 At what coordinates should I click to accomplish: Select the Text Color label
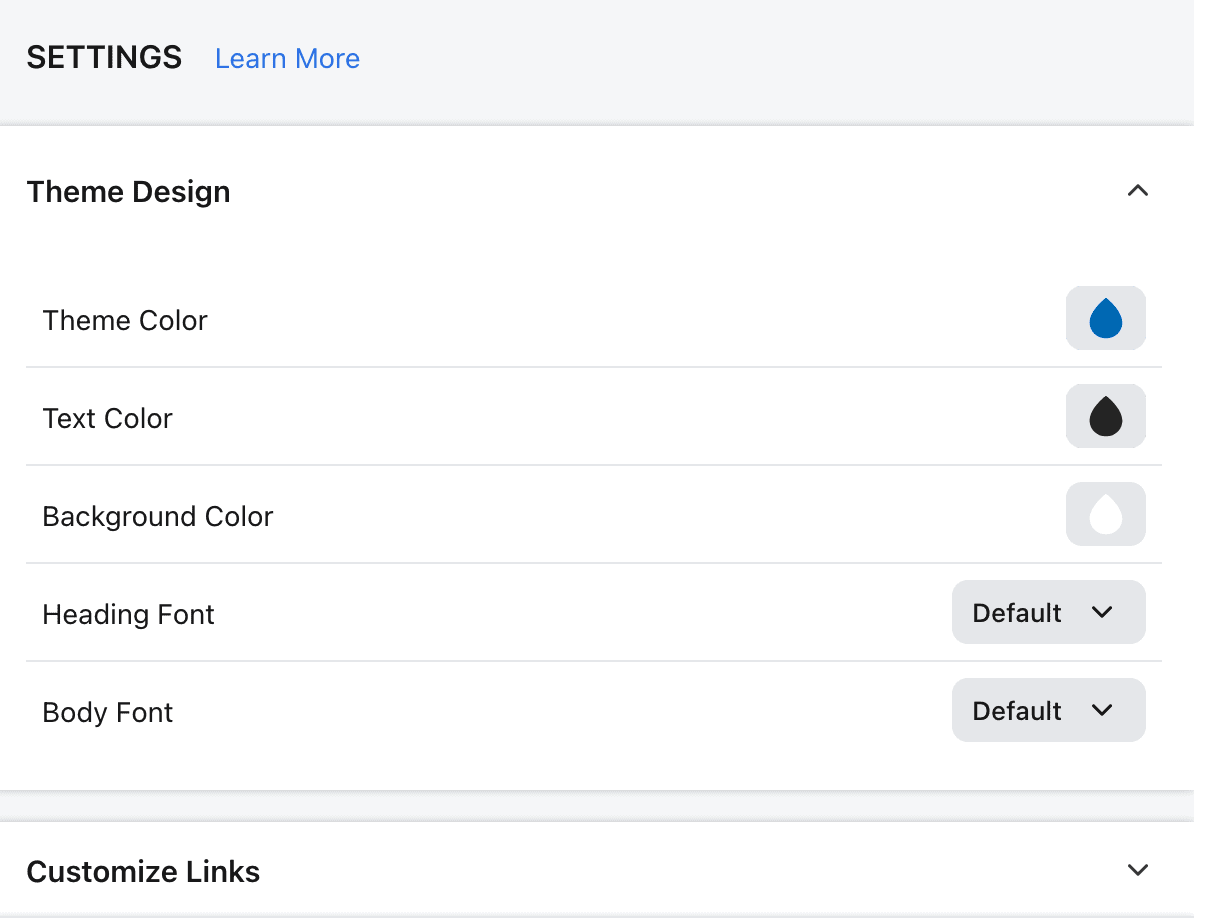(x=107, y=419)
